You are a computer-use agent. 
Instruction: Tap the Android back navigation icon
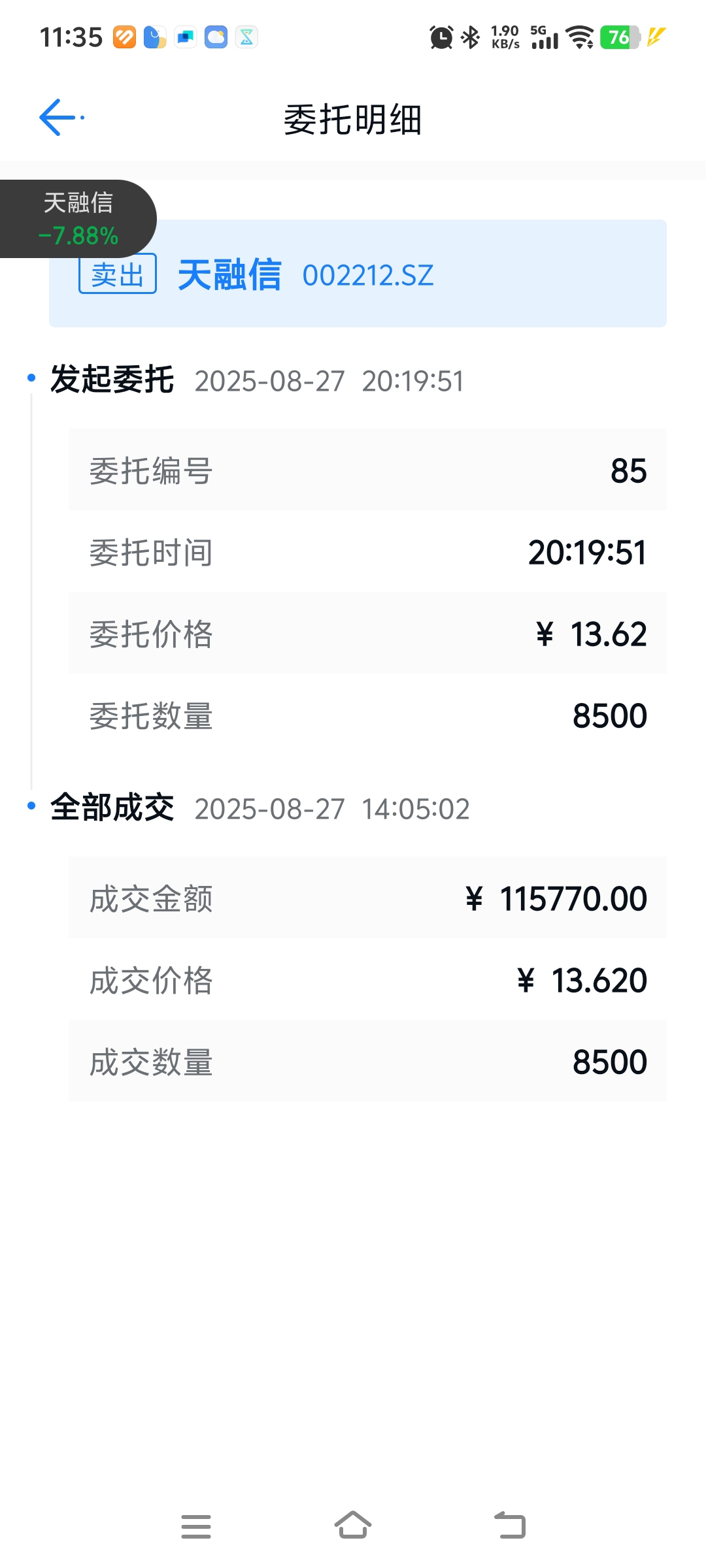(510, 1526)
